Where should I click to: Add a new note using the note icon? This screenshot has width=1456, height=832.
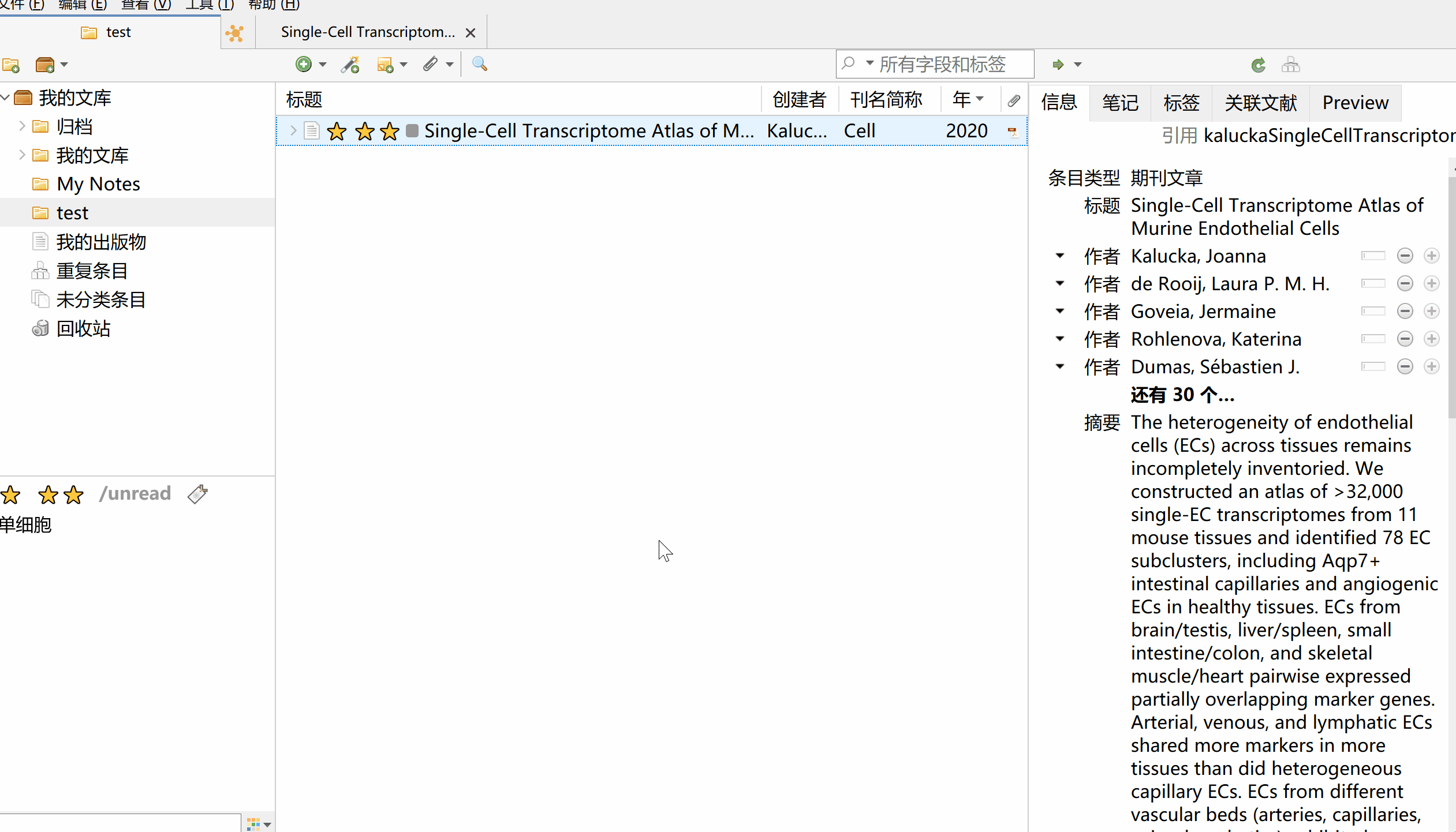(387, 64)
